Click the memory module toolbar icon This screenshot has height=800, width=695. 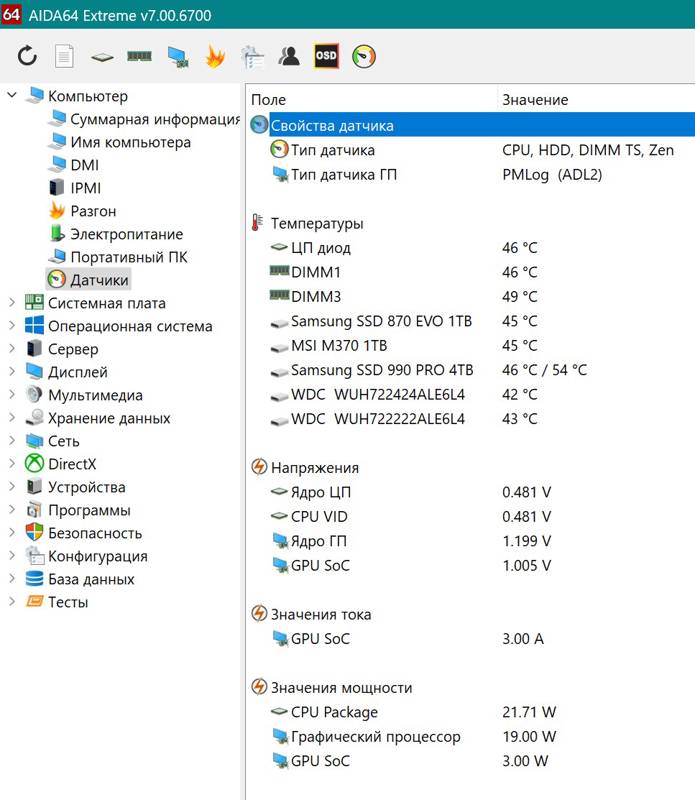139,57
